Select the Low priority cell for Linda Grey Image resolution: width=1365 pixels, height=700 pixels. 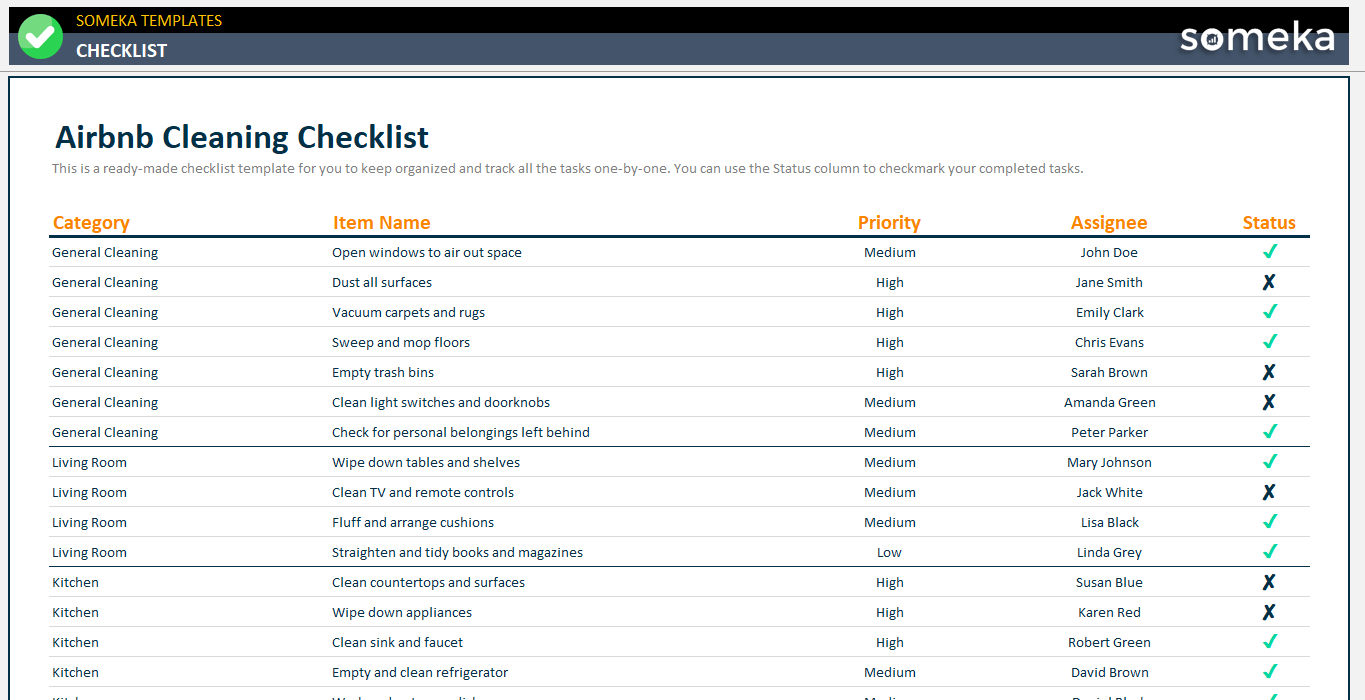[889, 553]
